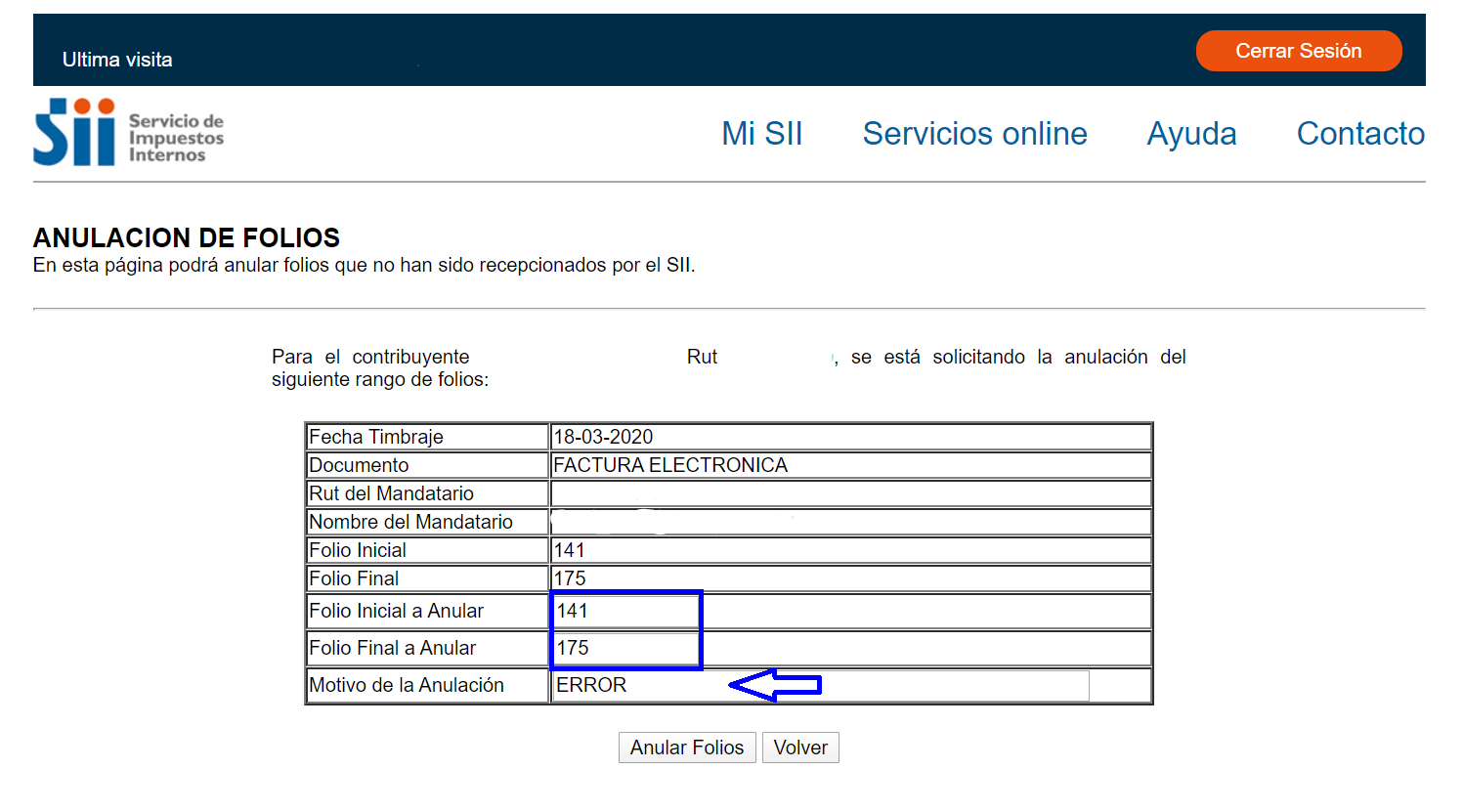Open the Contacto menu item
Image resolution: width=1463 pixels, height=812 pixels.
[1359, 134]
